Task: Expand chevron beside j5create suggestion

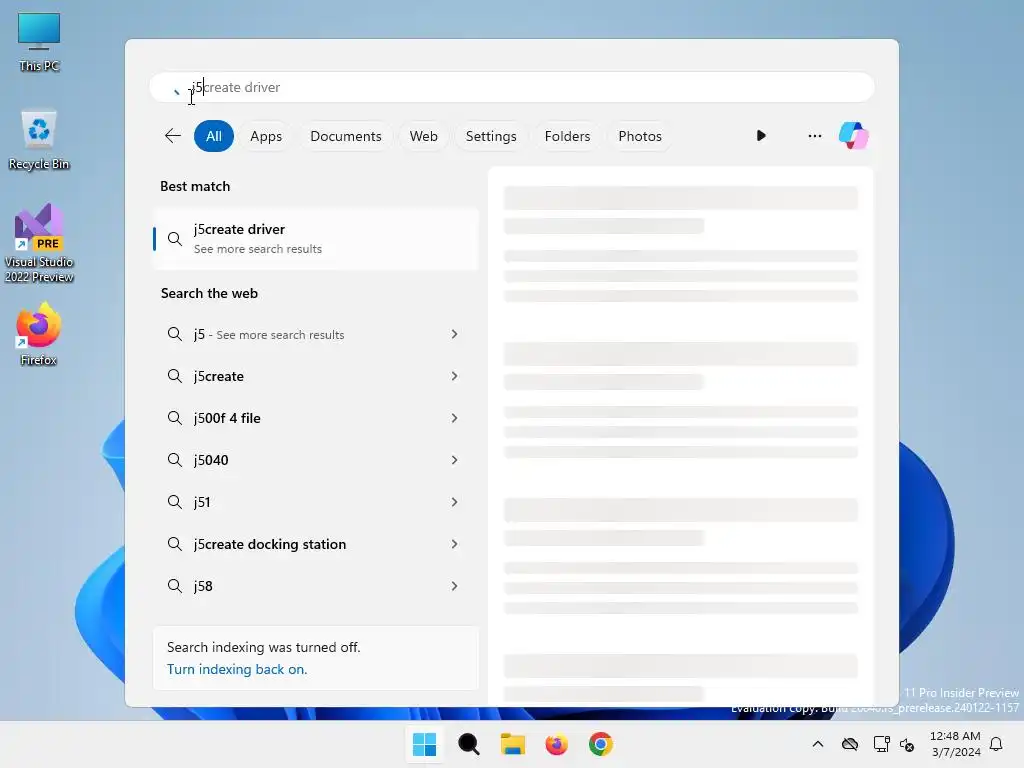Action: (x=455, y=376)
